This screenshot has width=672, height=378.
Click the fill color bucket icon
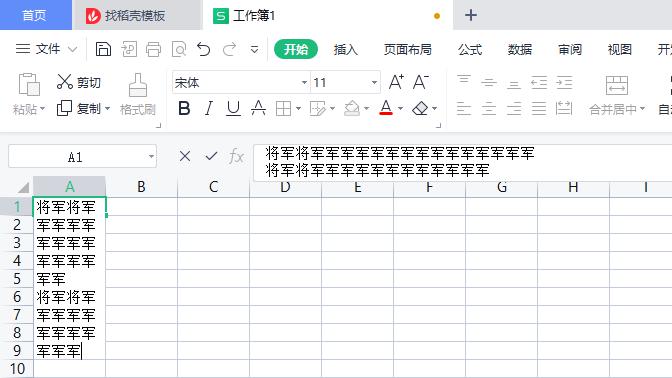coord(352,108)
